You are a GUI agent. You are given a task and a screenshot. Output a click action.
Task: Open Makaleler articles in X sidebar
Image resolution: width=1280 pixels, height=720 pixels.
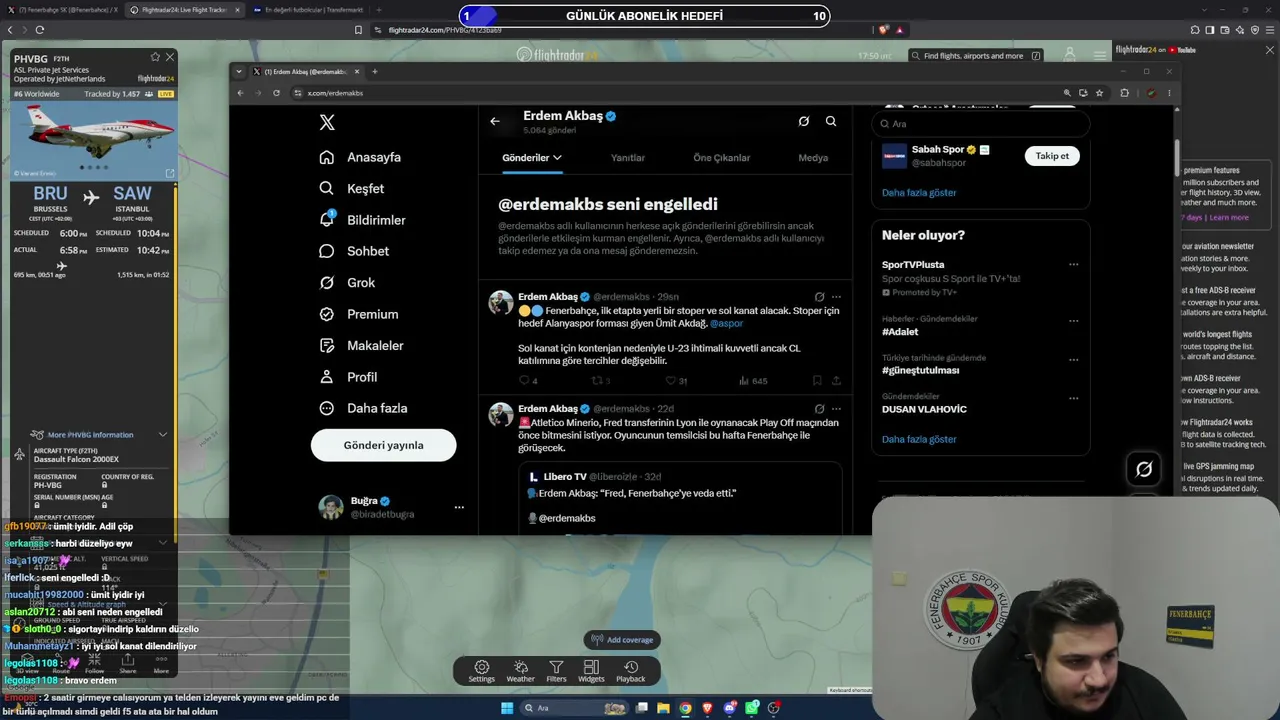pos(361,345)
